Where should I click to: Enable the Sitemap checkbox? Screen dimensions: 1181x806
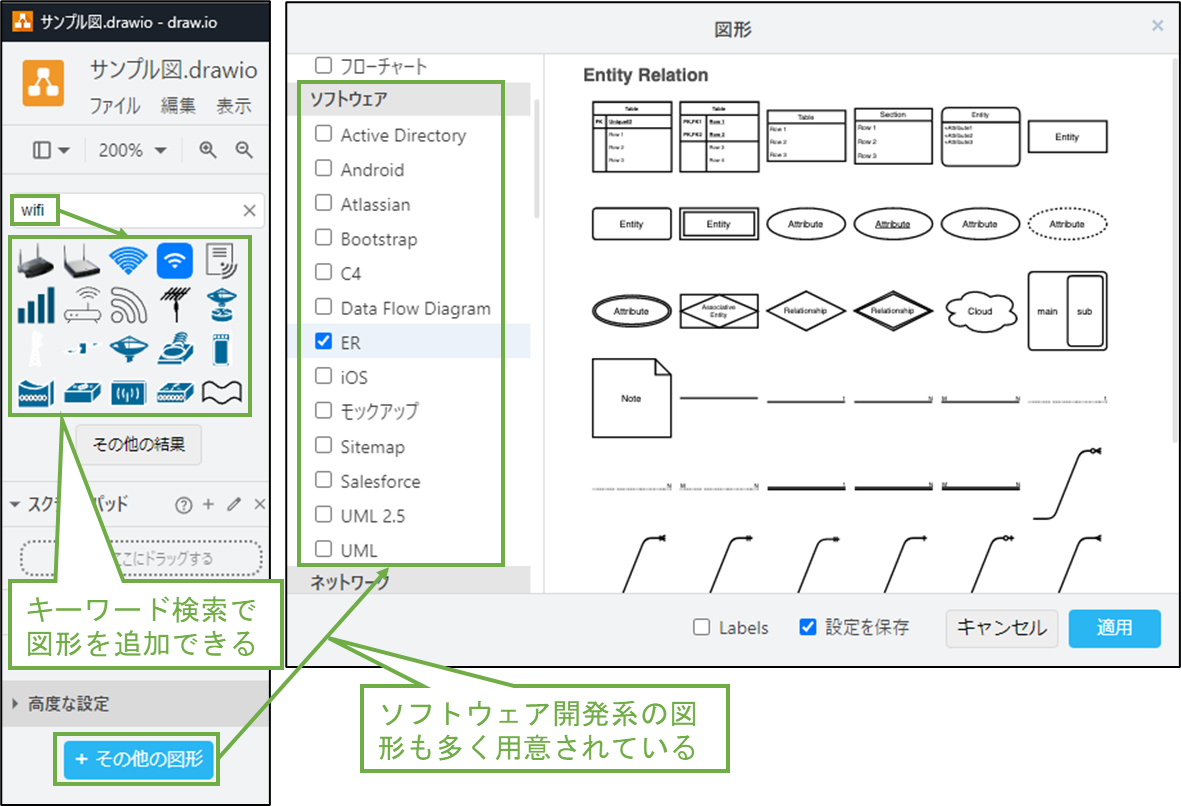click(x=323, y=445)
